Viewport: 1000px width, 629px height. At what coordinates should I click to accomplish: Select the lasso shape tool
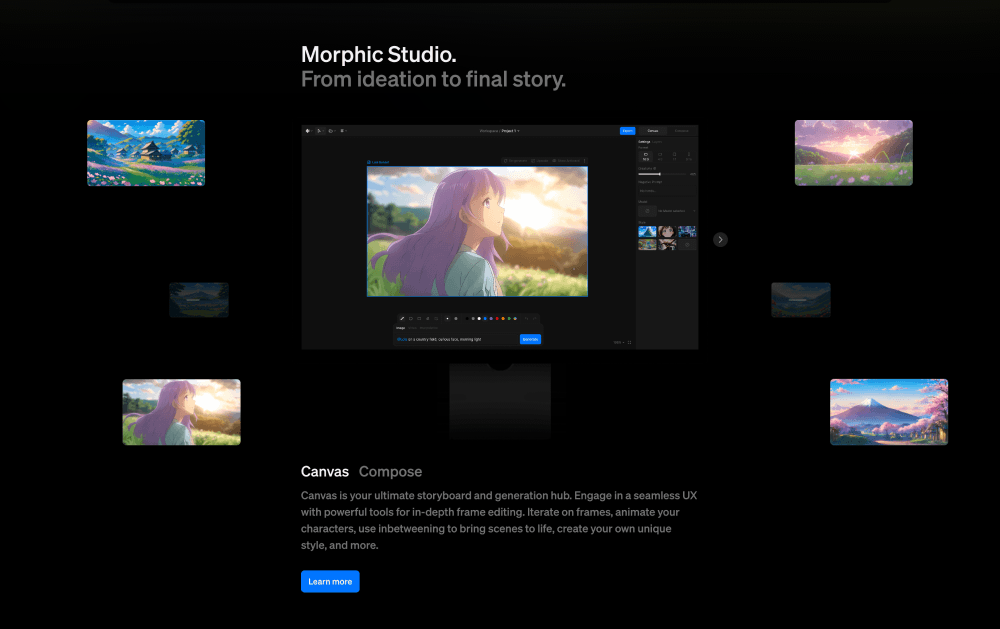[411, 318]
